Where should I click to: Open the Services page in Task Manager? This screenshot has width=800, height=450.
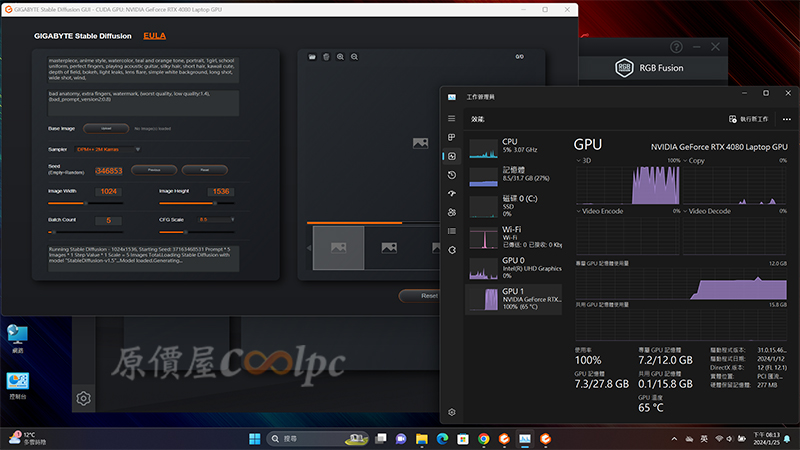coord(452,250)
